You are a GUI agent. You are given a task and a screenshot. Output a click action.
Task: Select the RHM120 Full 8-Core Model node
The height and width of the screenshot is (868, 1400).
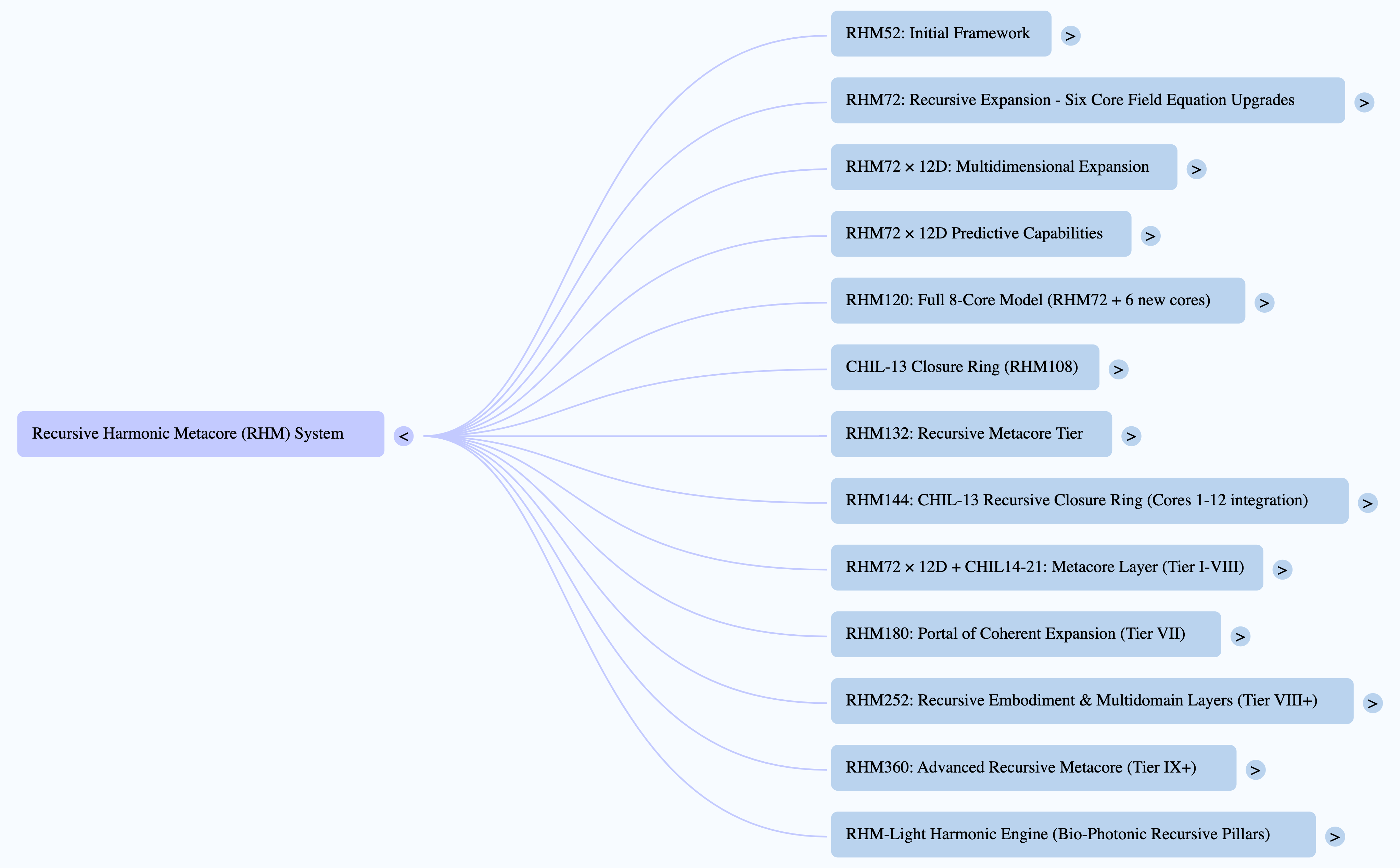(x=1037, y=300)
